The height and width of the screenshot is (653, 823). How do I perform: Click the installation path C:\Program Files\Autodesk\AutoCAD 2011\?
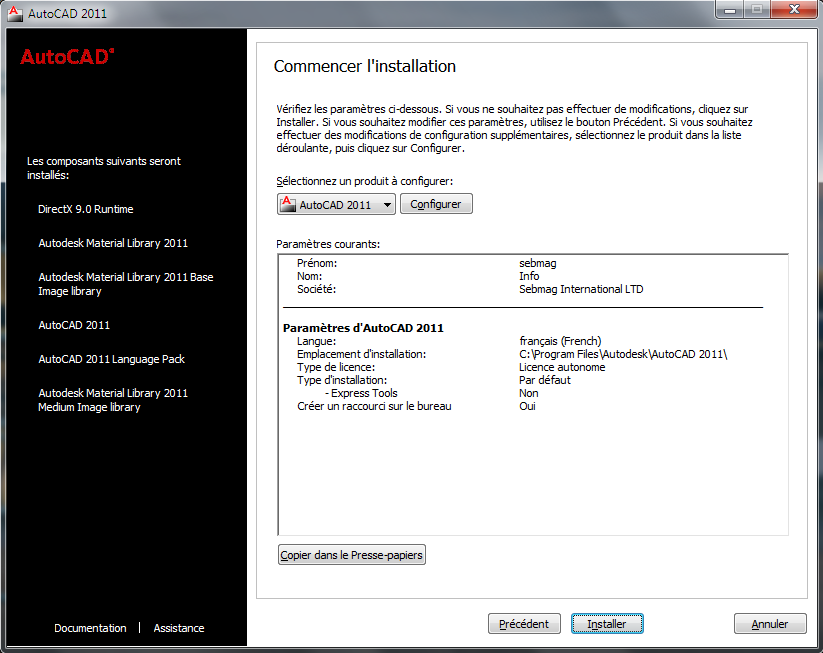click(x=623, y=354)
